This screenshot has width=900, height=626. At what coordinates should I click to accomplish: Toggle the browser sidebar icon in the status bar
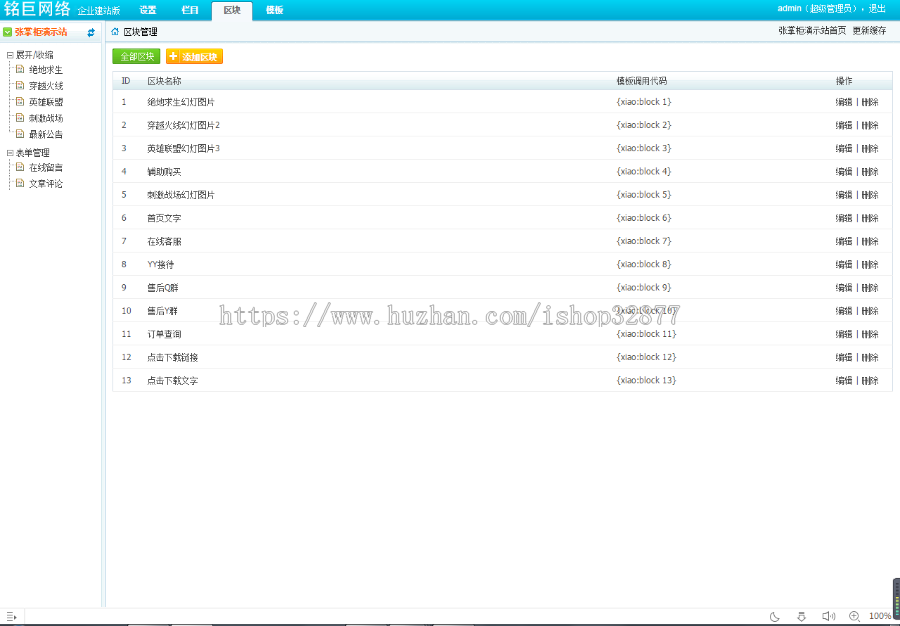pyautogui.click(x=11, y=616)
